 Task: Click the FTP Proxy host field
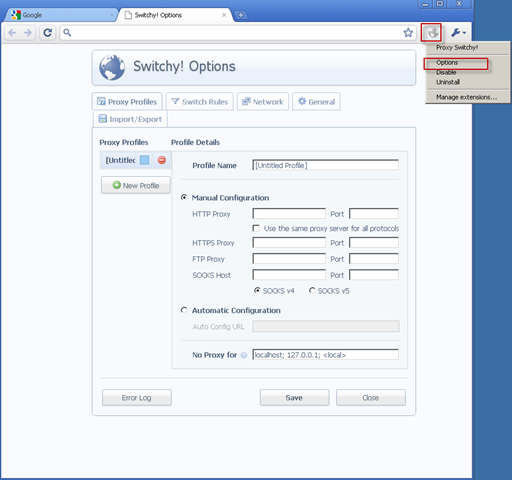[x=289, y=259]
